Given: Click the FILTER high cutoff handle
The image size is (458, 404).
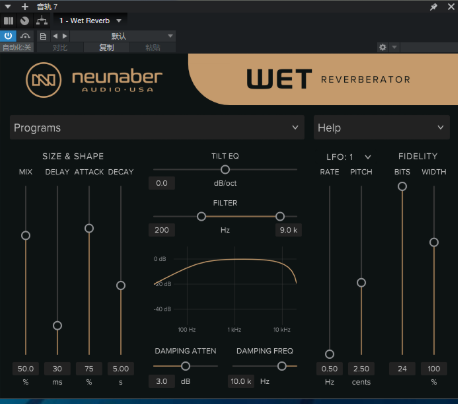Looking at the screenshot, I should 280,217.
